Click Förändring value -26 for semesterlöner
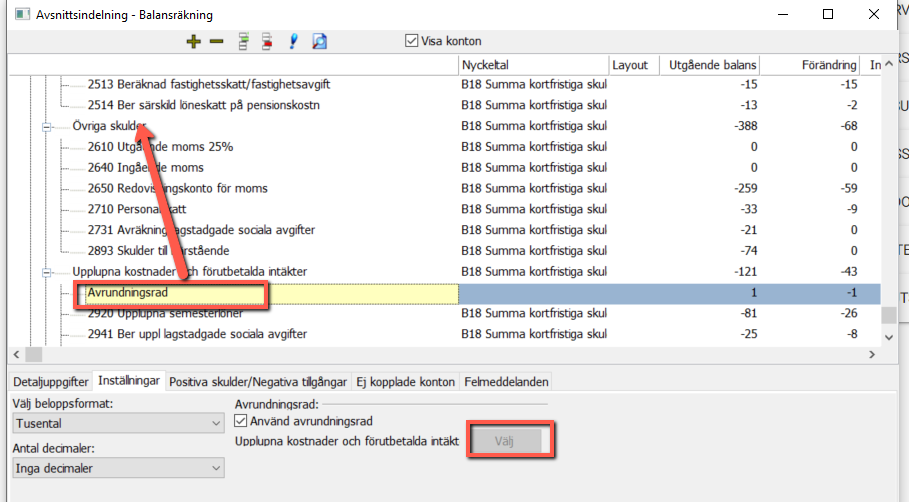This screenshot has height=502, width=909. [x=849, y=314]
